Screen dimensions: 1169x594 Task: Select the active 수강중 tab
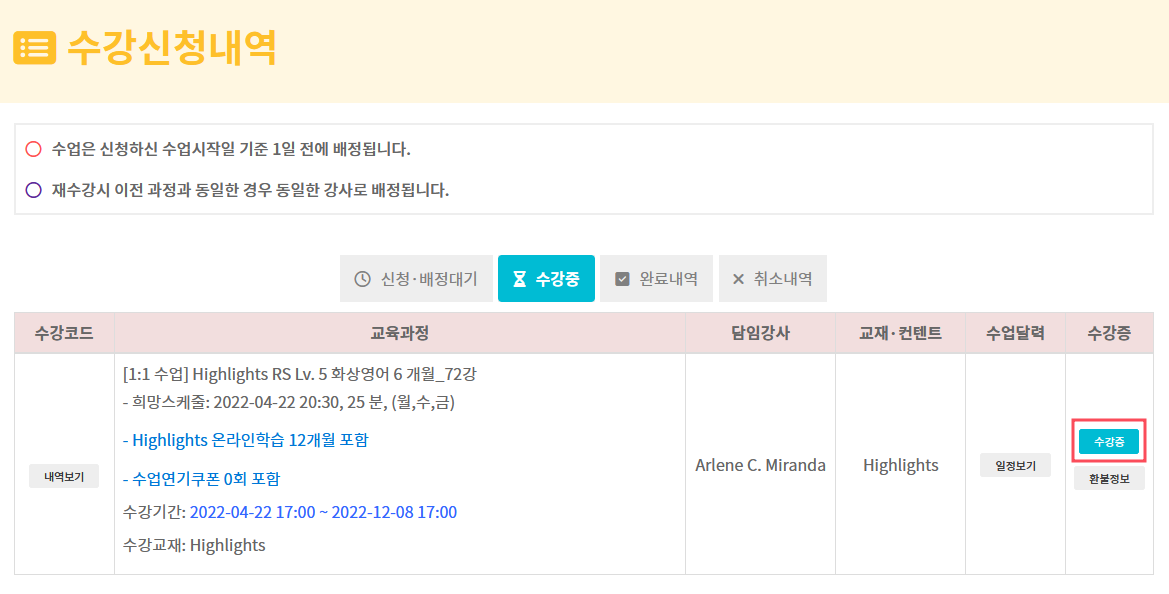(x=546, y=279)
